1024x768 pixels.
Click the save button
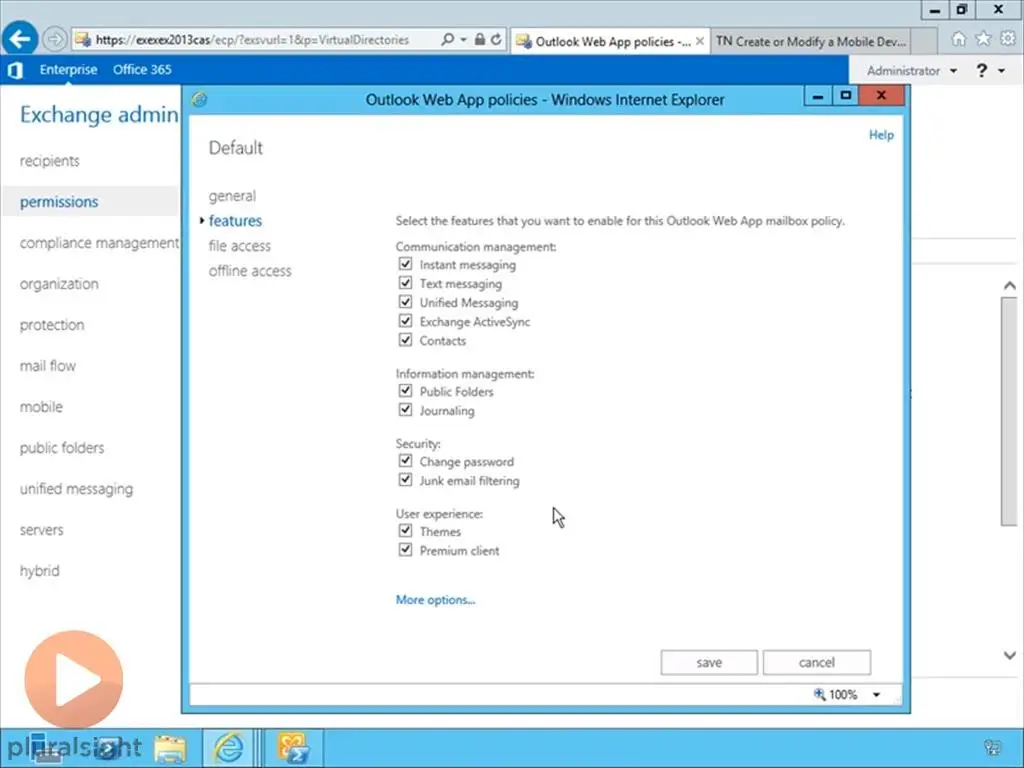point(709,662)
